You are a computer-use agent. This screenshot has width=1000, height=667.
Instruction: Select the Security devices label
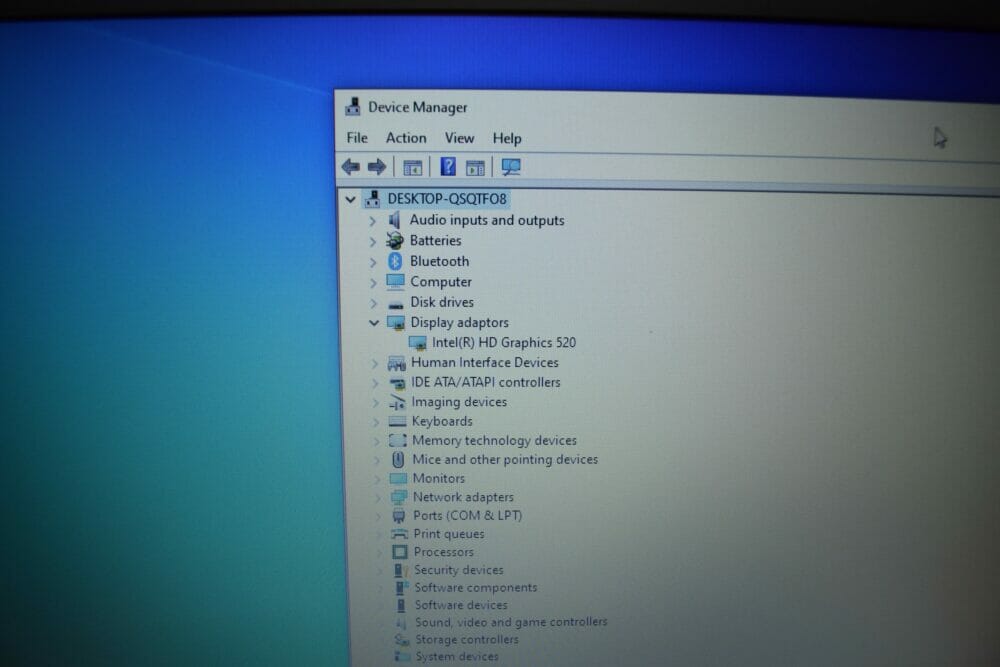tap(459, 570)
